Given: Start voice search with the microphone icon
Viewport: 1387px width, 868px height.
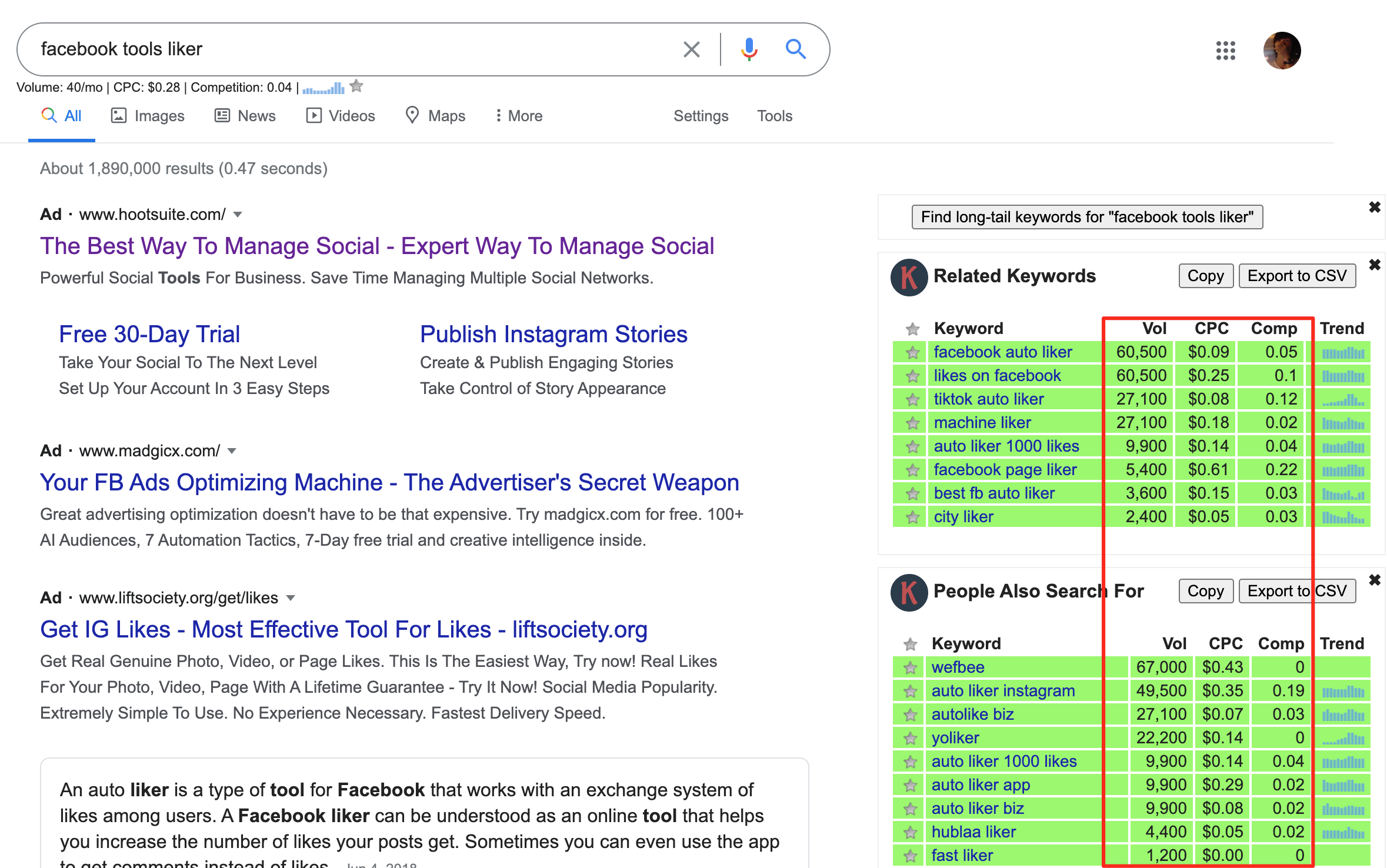Looking at the screenshot, I should 749,49.
